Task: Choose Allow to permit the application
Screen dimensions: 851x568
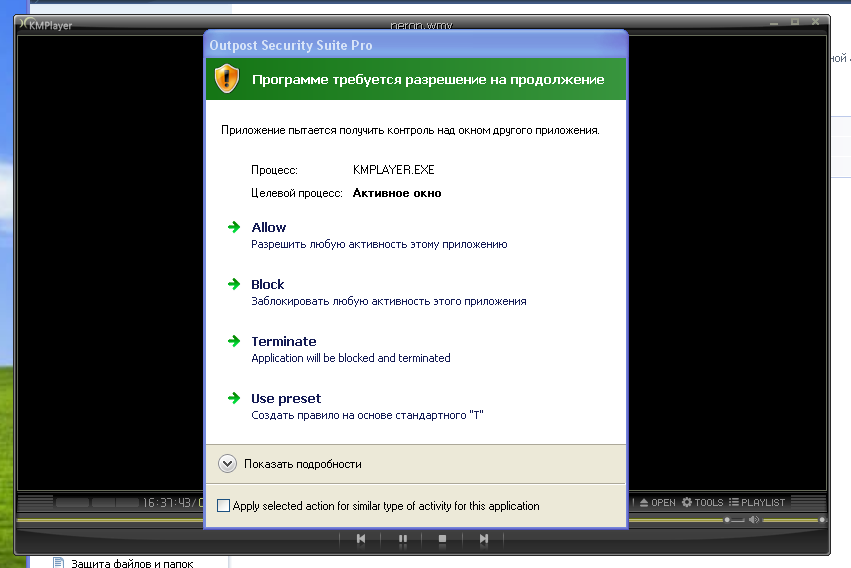Action: 269,227
